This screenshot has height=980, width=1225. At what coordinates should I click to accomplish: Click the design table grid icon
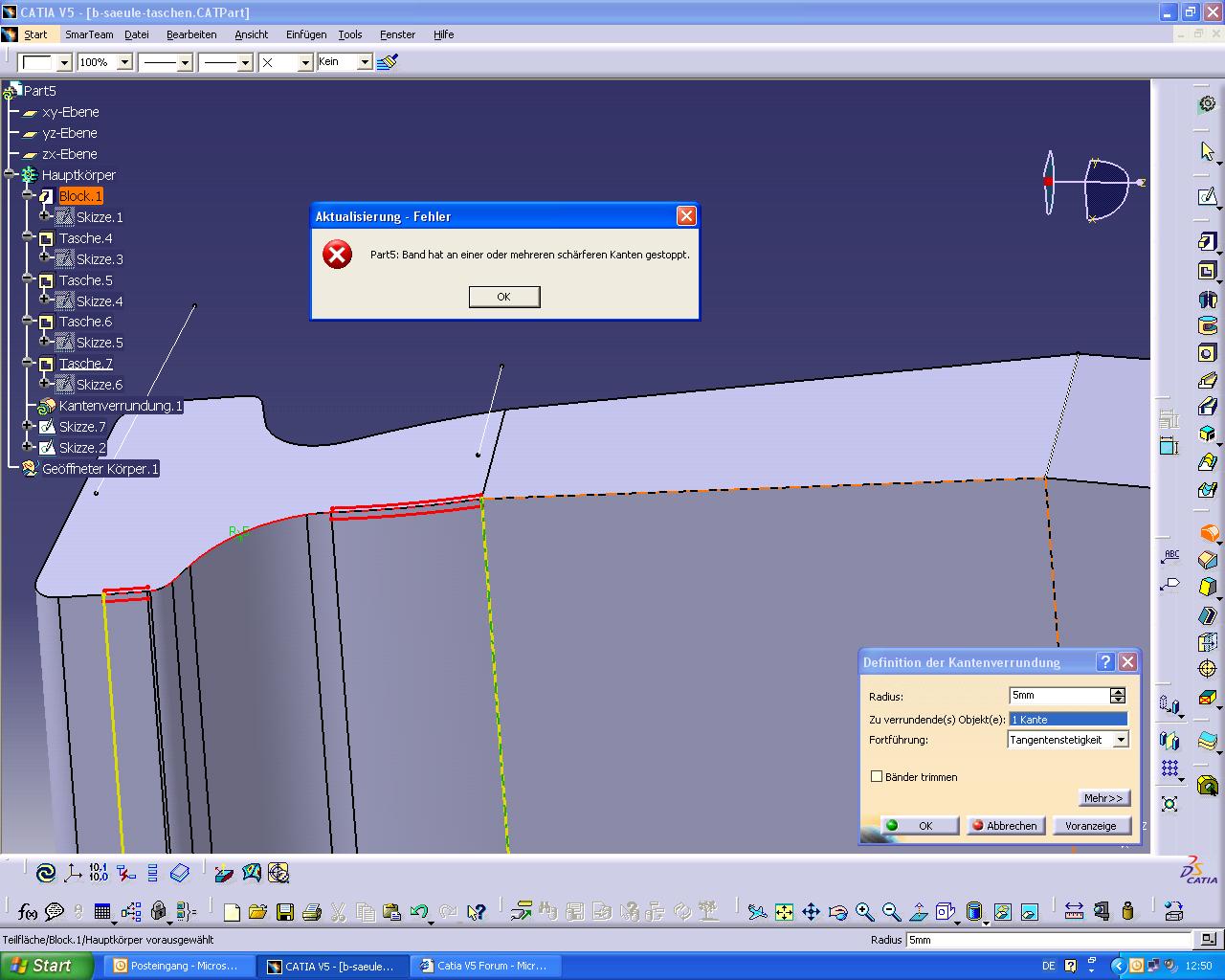click(x=102, y=911)
